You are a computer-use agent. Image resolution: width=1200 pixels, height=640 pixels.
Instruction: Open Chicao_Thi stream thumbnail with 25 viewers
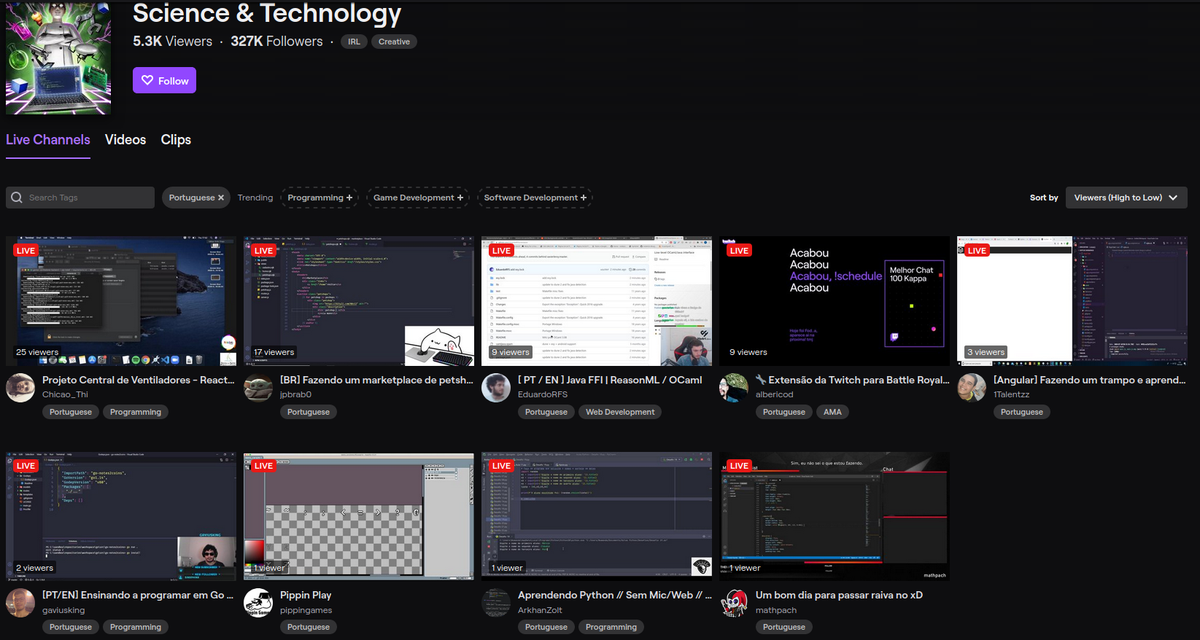coord(121,301)
